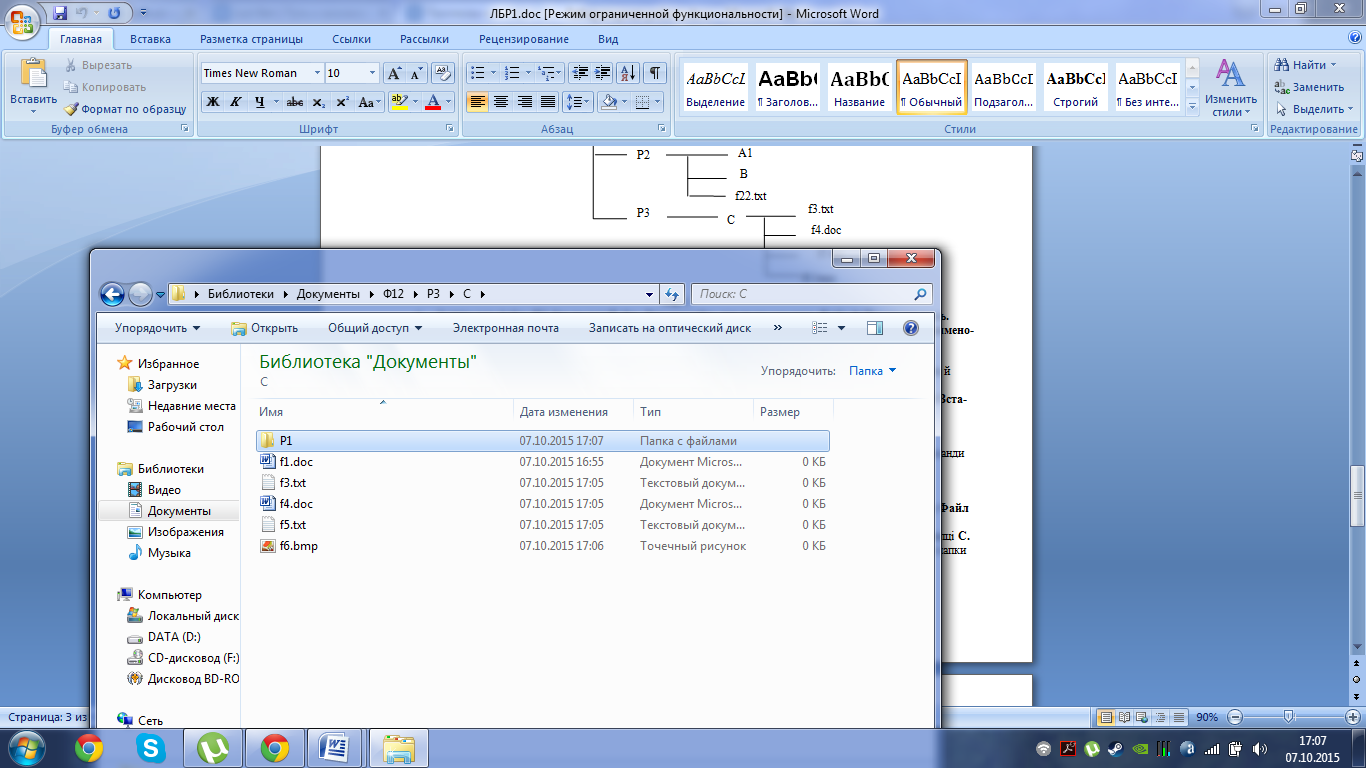
Task: Click the sort A-Я paragraph icon
Action: coord(628,73)
